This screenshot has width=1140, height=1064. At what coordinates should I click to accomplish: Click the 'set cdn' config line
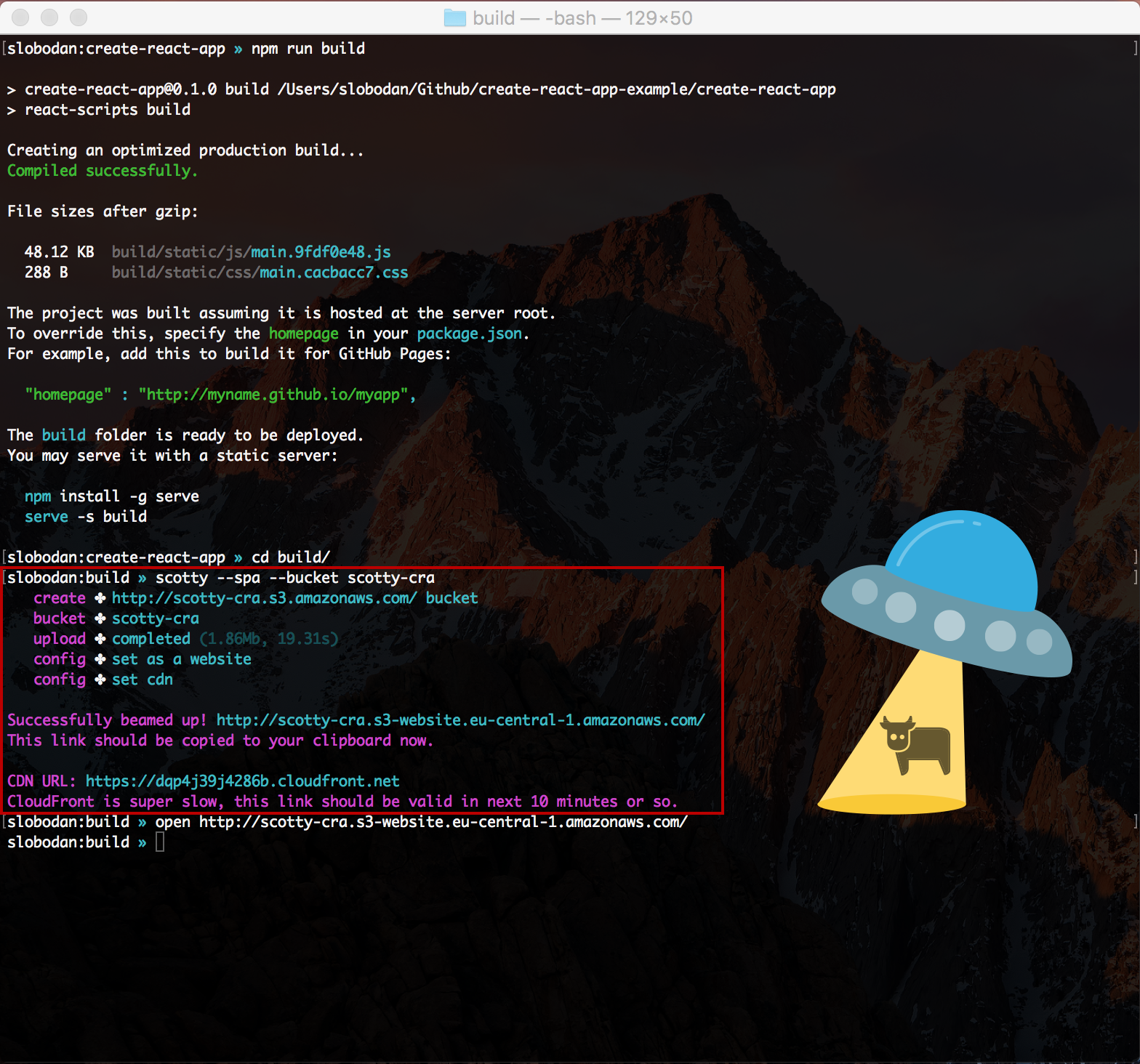tap(142, 680)
